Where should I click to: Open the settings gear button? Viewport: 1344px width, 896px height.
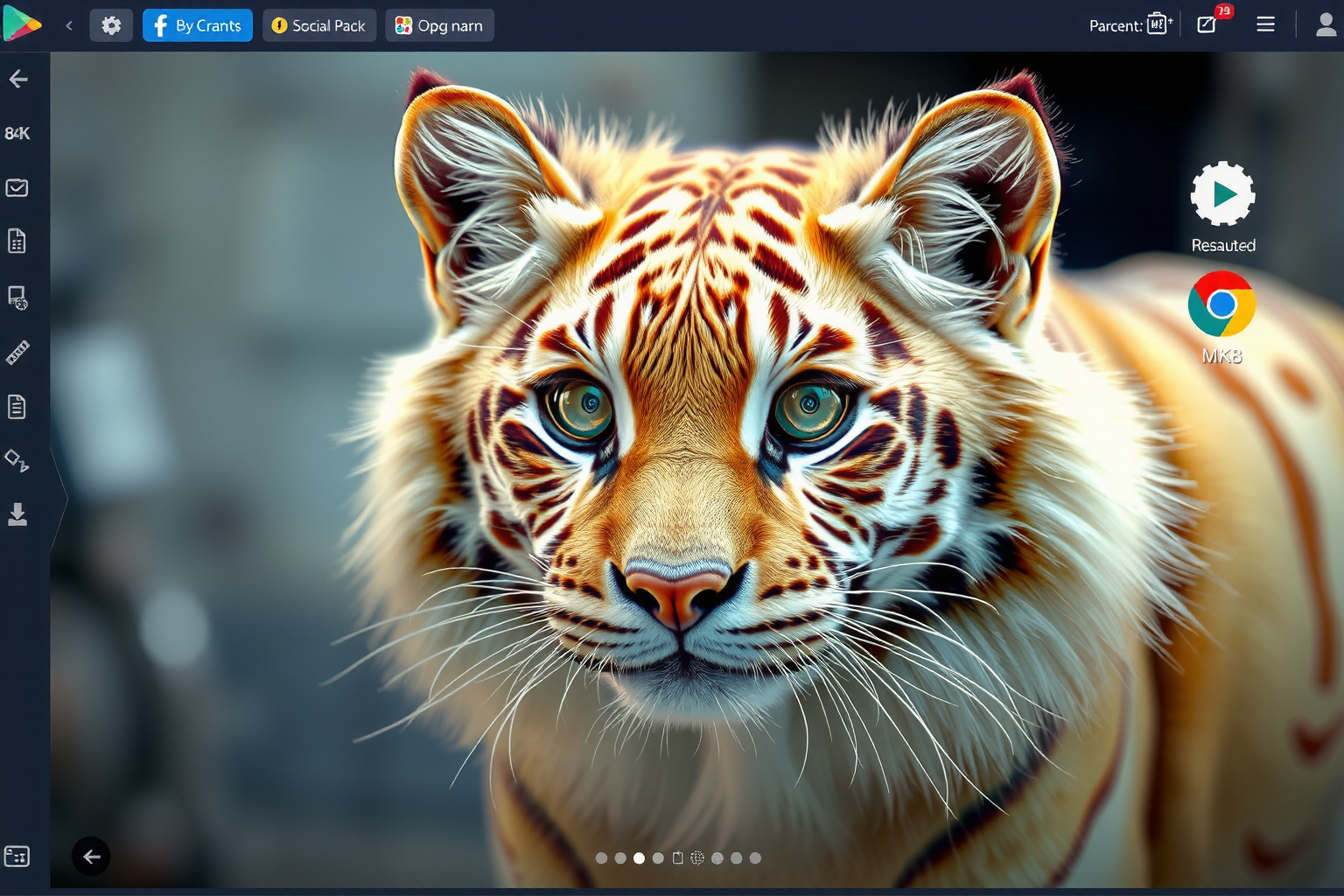(111, 25)
